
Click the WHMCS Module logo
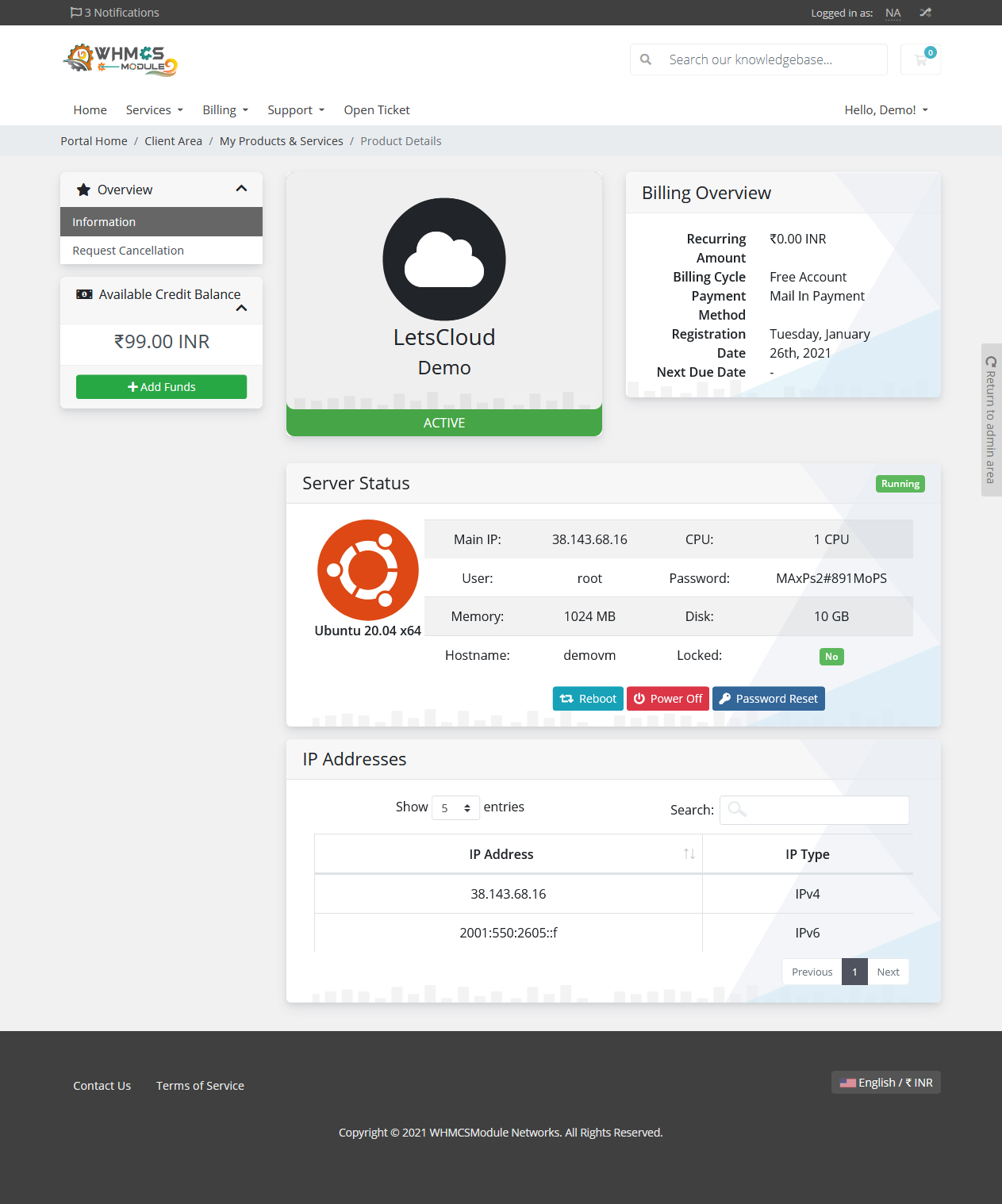120,59
